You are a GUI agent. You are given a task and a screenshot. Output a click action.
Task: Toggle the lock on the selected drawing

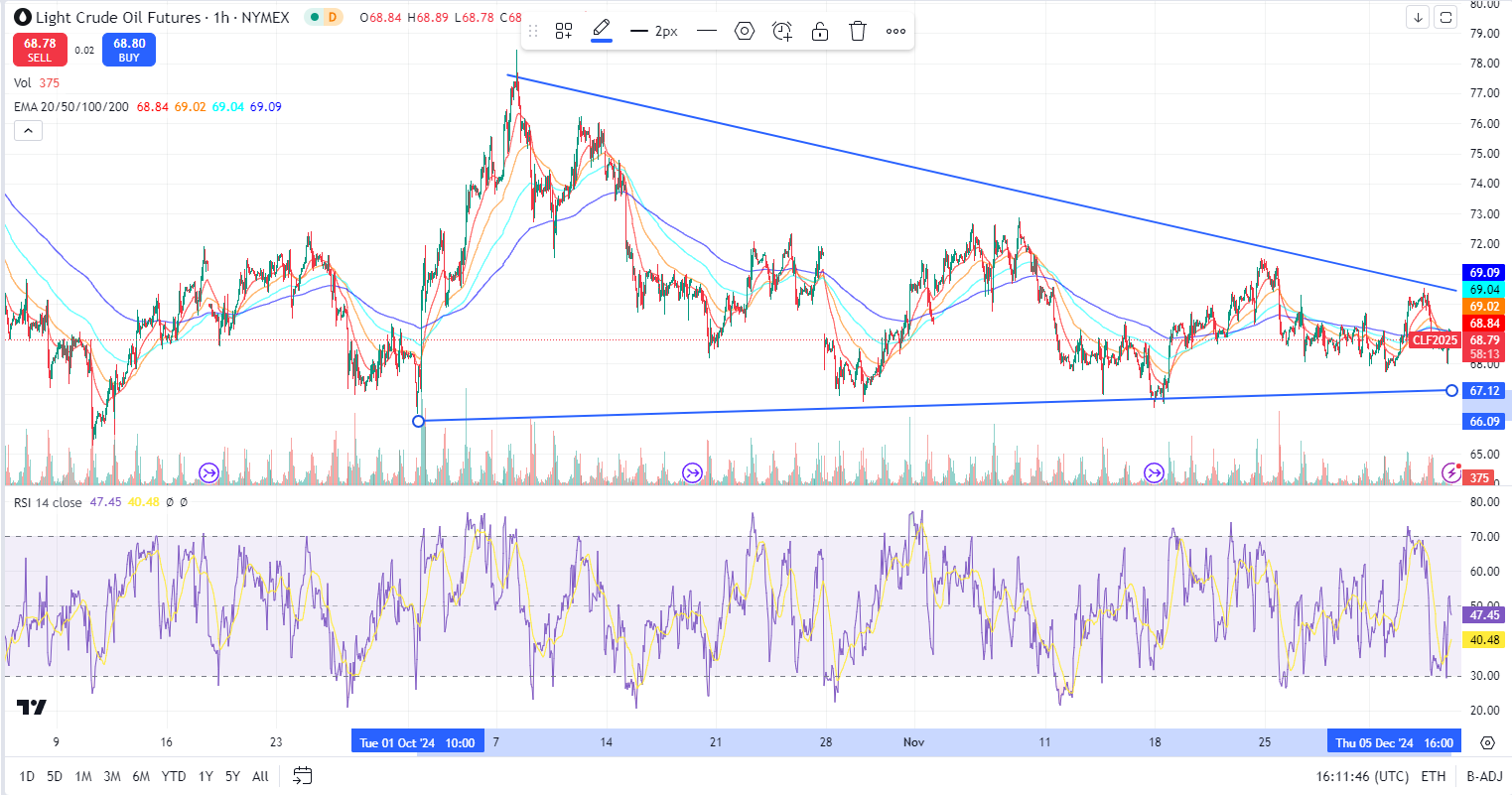coord(820,31)
